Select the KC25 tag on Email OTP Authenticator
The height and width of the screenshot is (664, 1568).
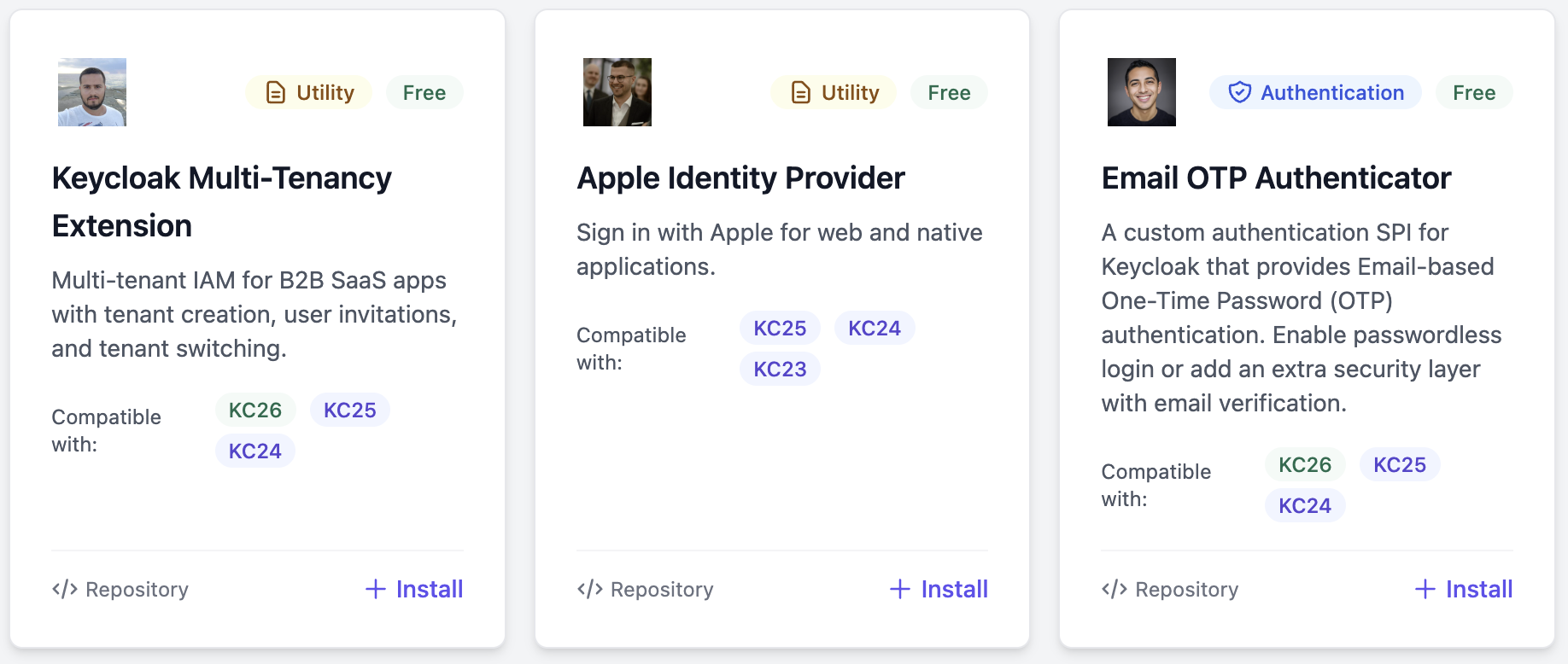[1399, 464]
